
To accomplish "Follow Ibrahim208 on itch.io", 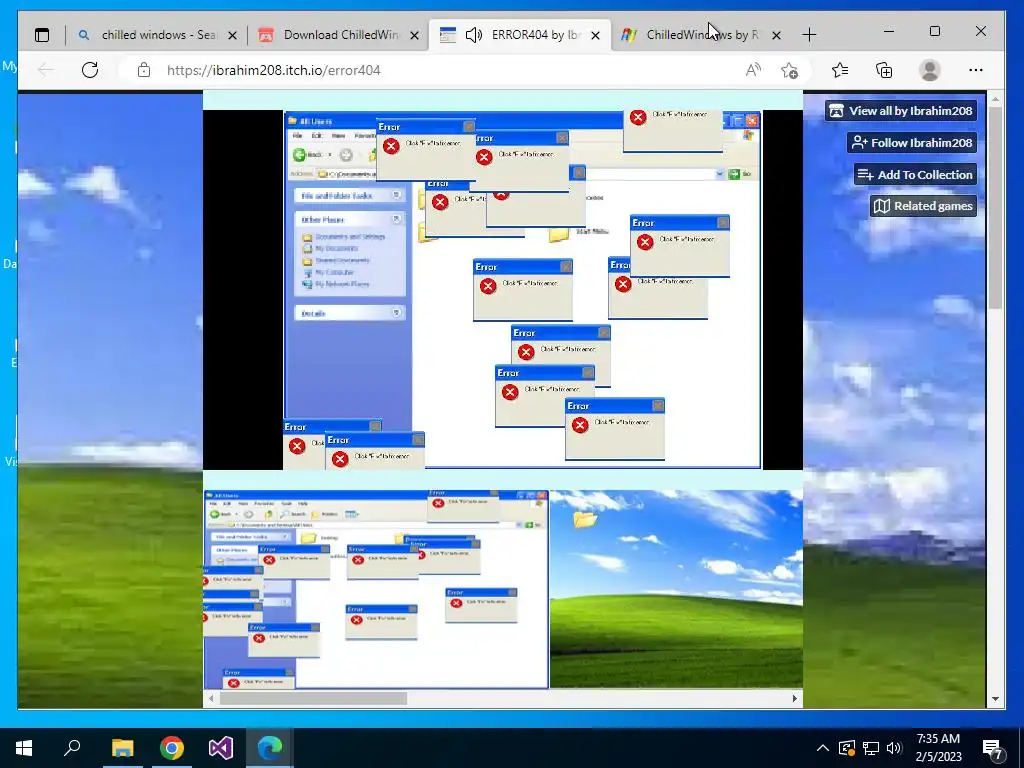I will [x=912, y=142].
